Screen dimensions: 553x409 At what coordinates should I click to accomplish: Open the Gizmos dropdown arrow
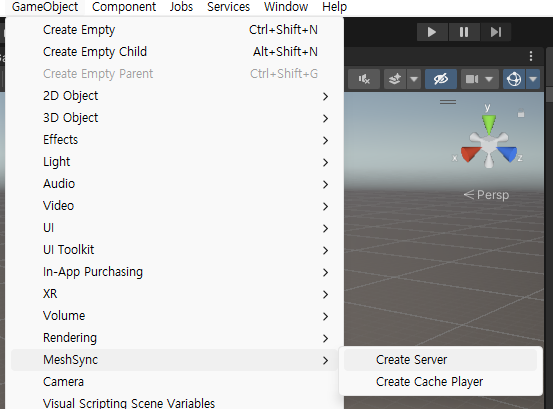pos(533,79)
